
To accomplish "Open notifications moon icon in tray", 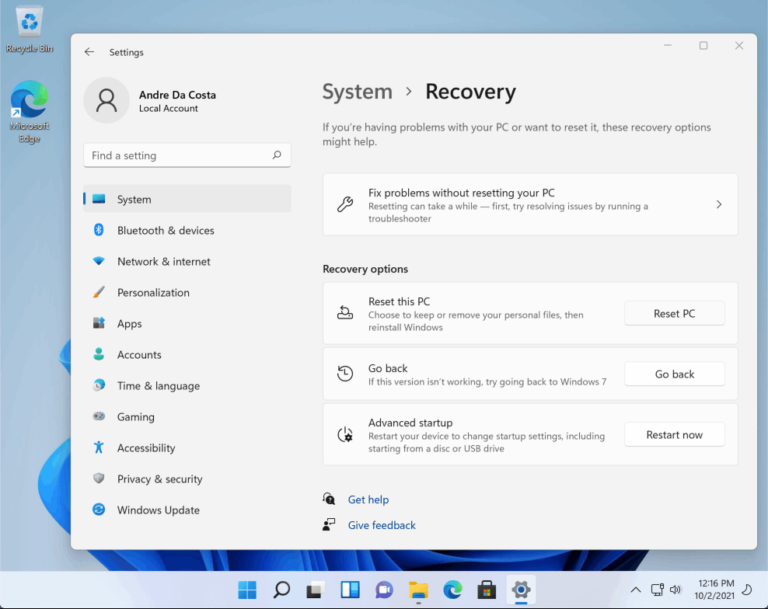I will pos(747,589).
